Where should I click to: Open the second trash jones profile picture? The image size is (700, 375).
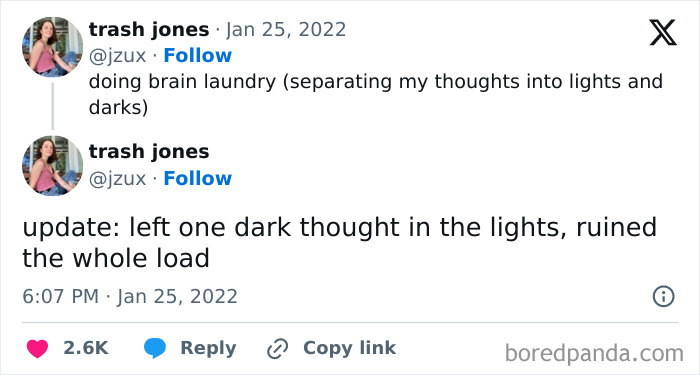pos(53,166)
